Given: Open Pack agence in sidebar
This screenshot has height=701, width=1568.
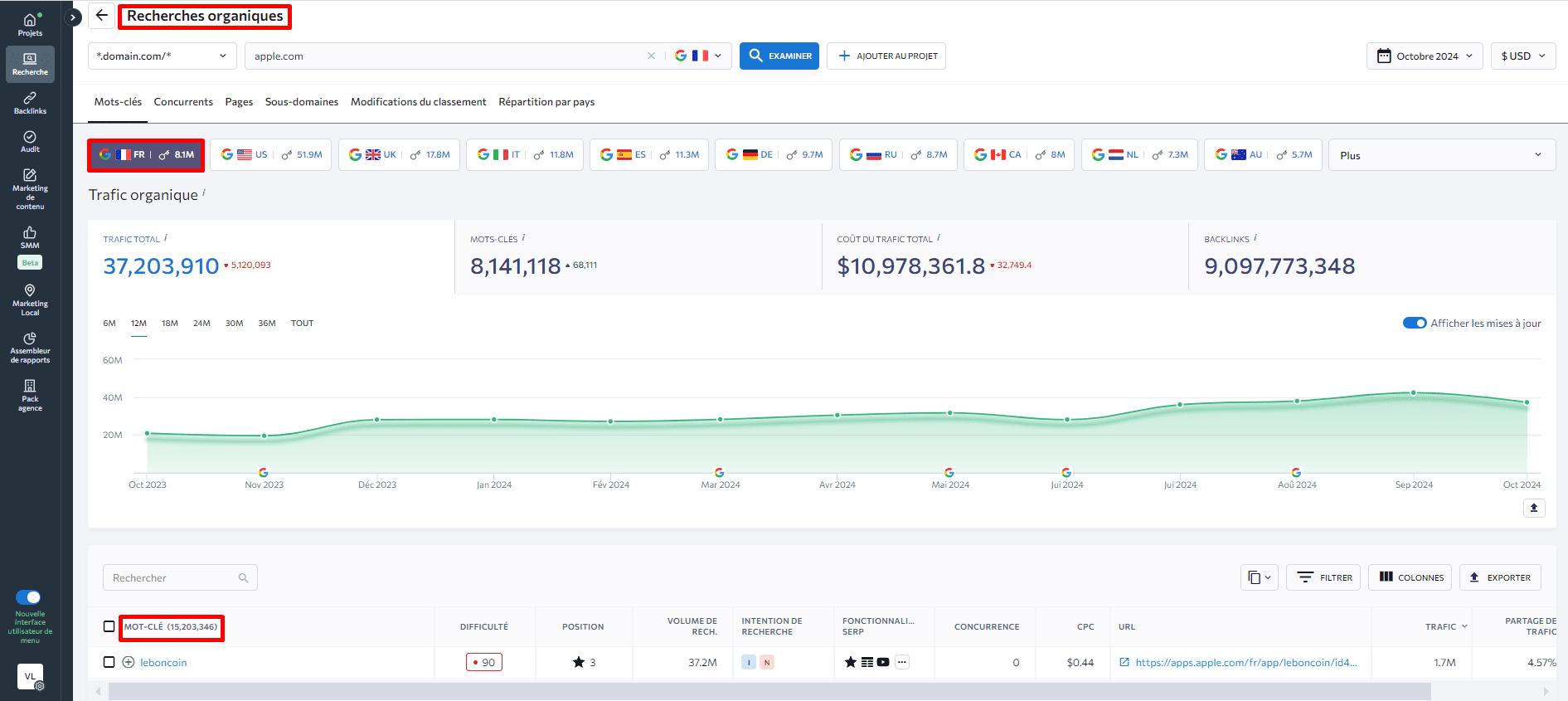Looking at the screenshot, I should tap(30, 395).
